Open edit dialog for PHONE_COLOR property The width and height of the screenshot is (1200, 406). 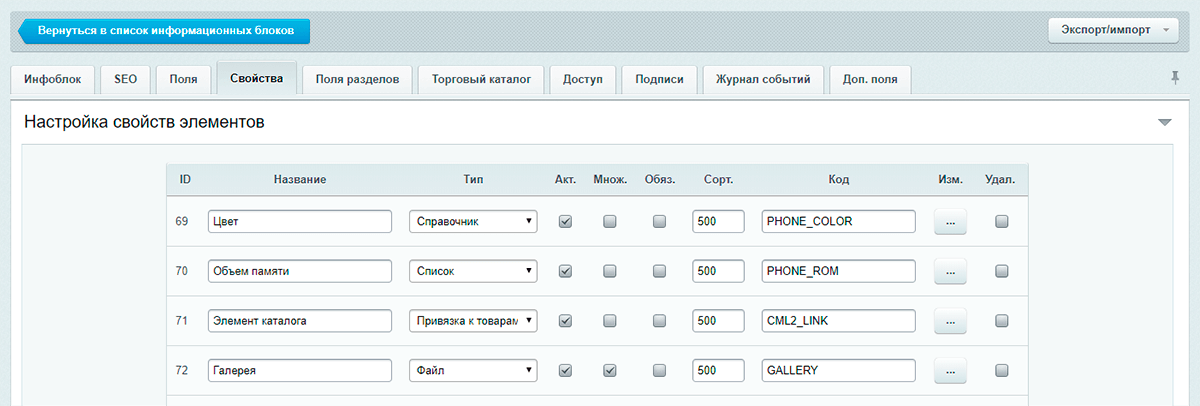949,222
